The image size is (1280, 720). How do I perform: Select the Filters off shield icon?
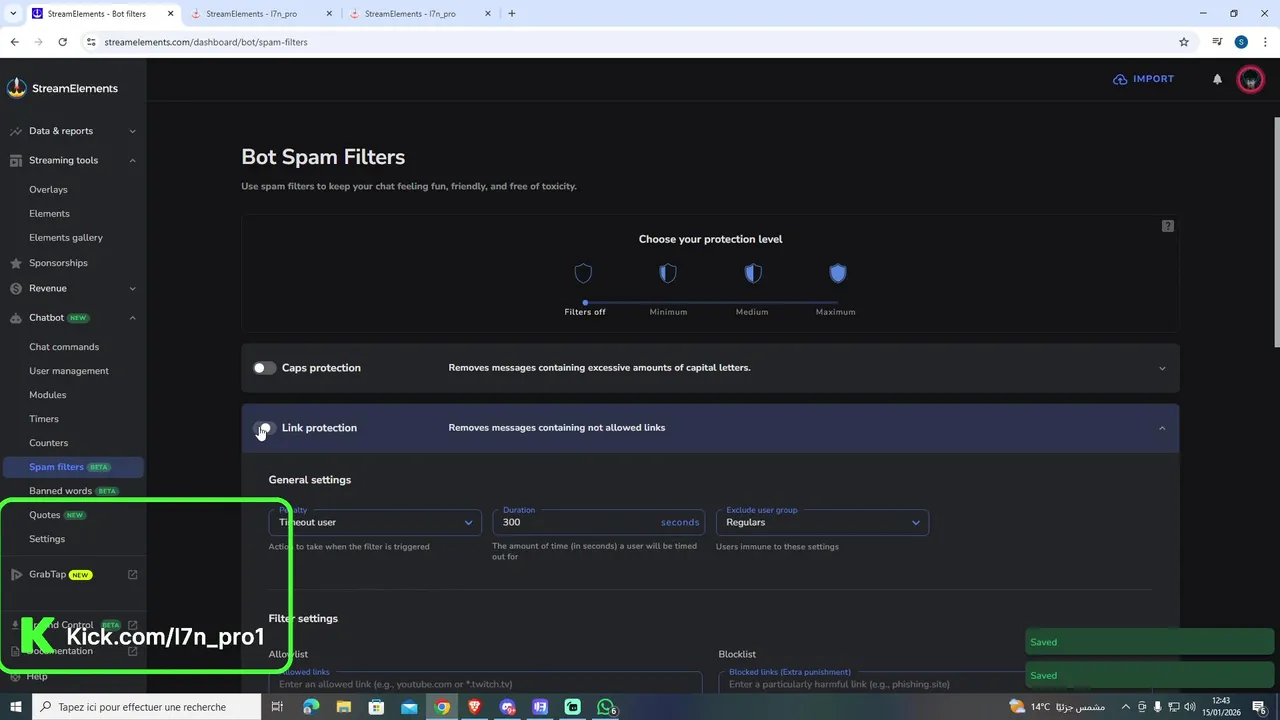click(x=583, y=273)
